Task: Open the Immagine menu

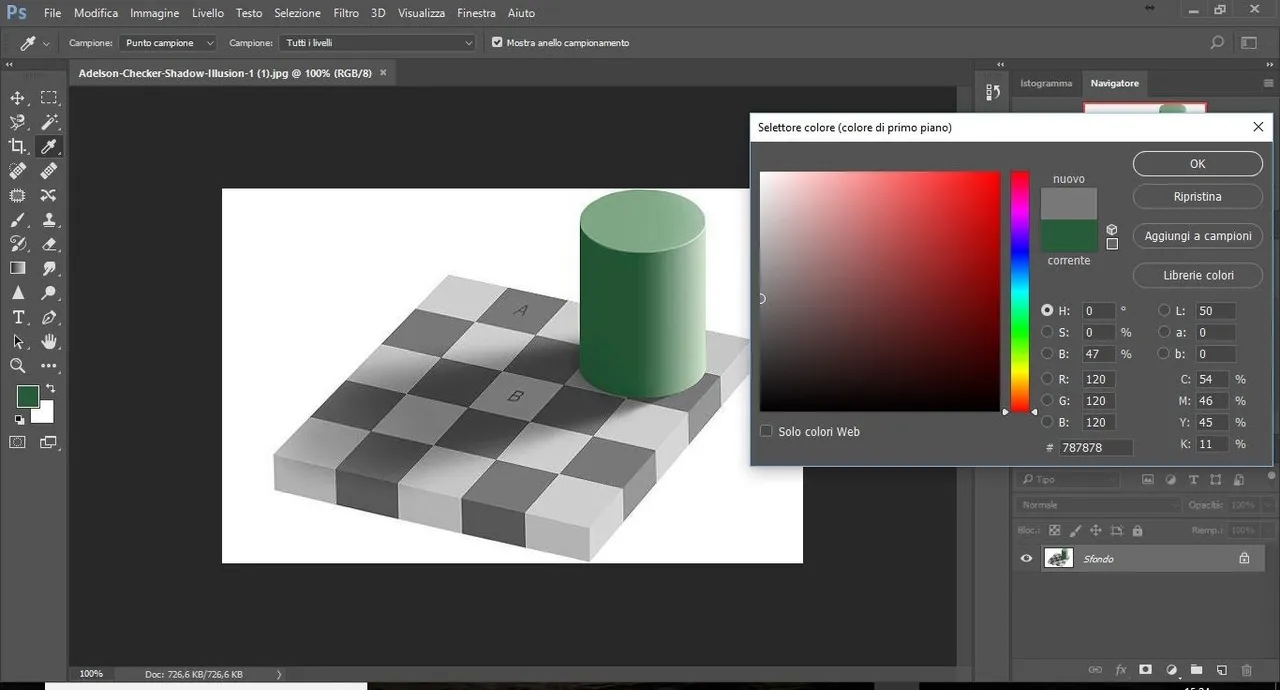Action: click(155, 13)
